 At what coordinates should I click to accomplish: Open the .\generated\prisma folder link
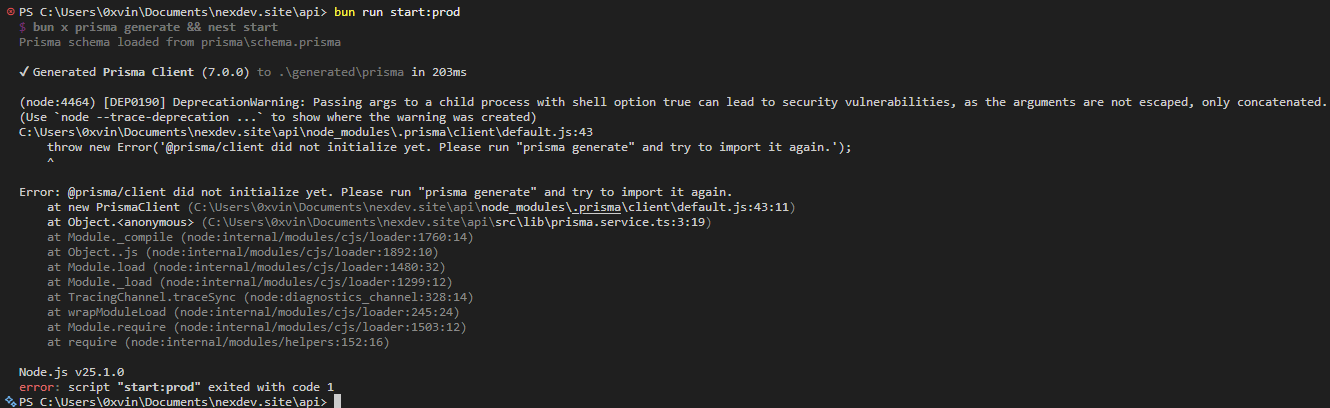click(329, 73)
